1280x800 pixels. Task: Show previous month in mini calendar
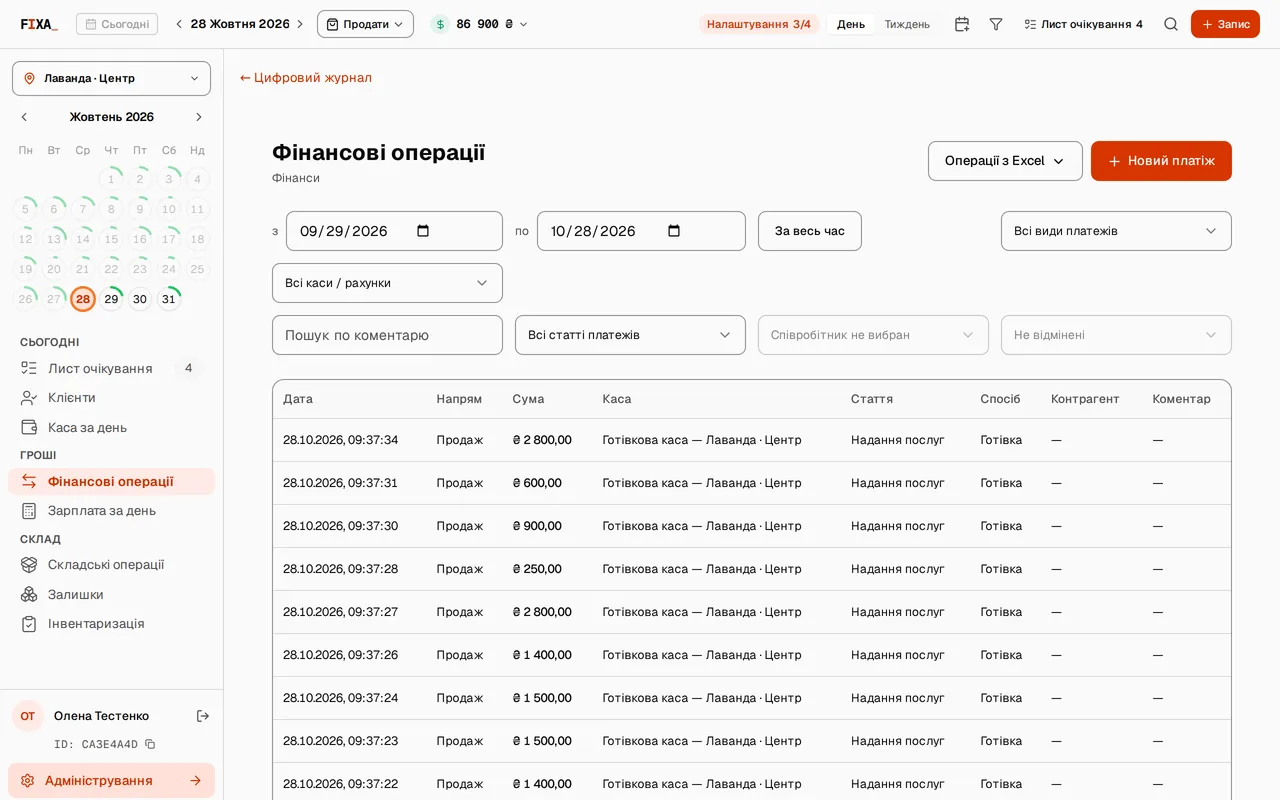click(25, 117)
